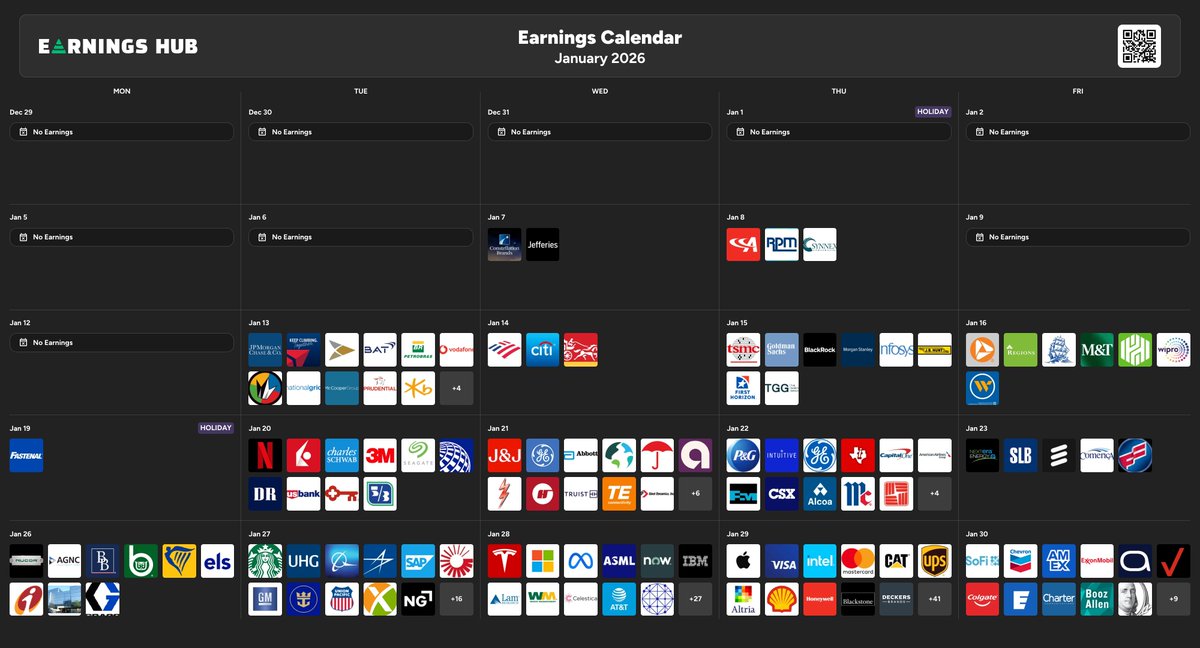Open Jefferies earnings on Jan 7
Image resolution: width=1200 pixels, height=648 pixels.
point(543,245)
